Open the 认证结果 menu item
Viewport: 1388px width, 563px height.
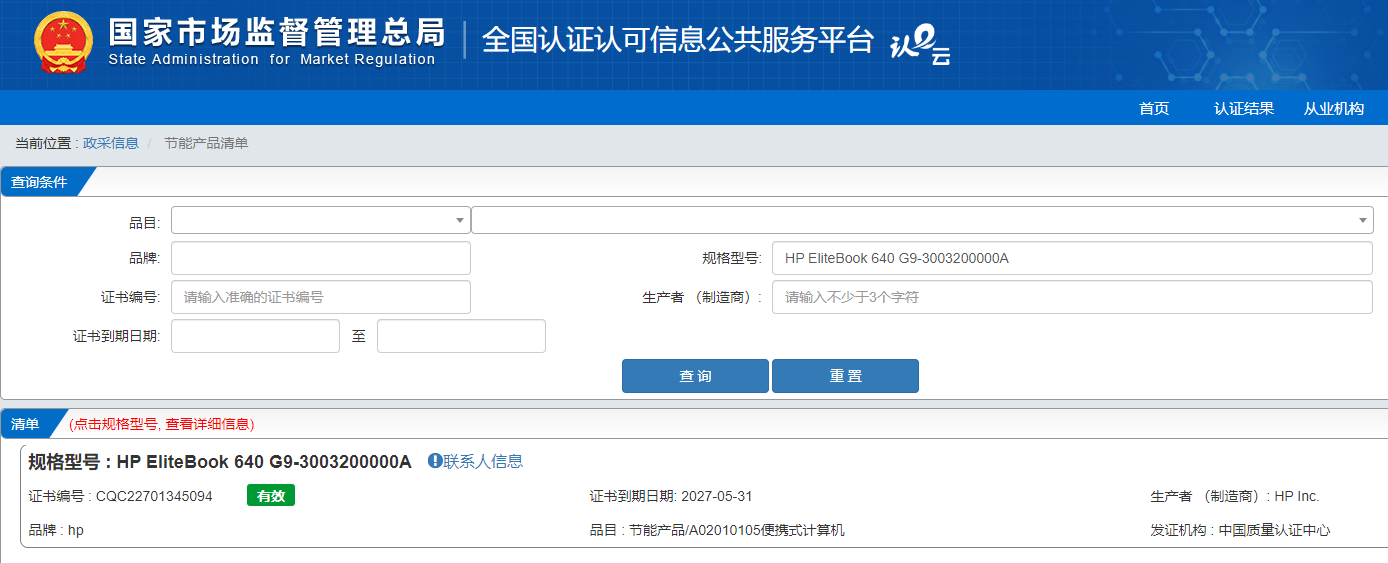point(1244,108)
